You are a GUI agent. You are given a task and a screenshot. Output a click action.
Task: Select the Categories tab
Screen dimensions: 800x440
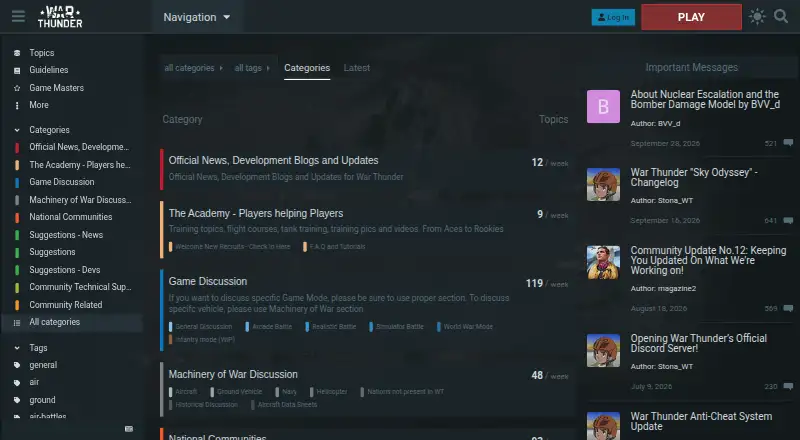(x=307, y=68)
